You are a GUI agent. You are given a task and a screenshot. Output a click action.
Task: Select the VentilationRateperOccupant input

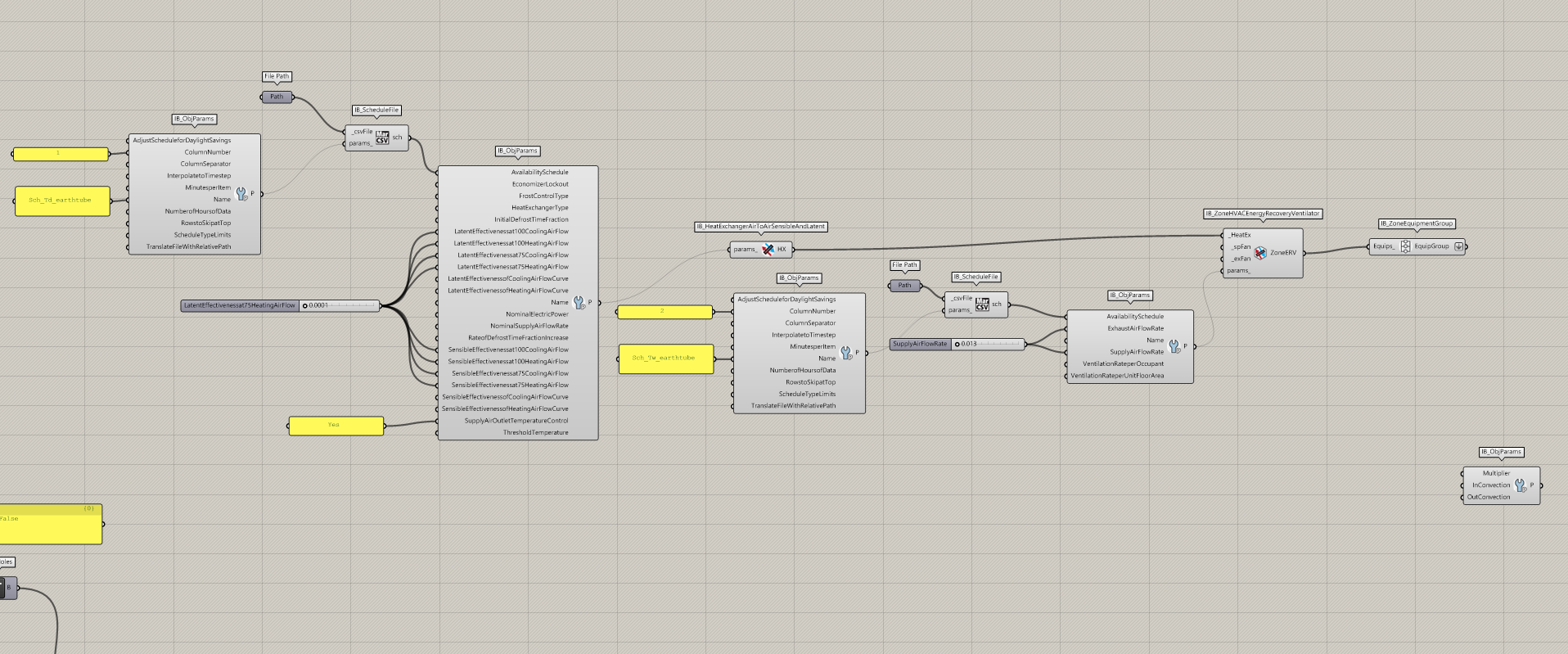[1123, 364]
